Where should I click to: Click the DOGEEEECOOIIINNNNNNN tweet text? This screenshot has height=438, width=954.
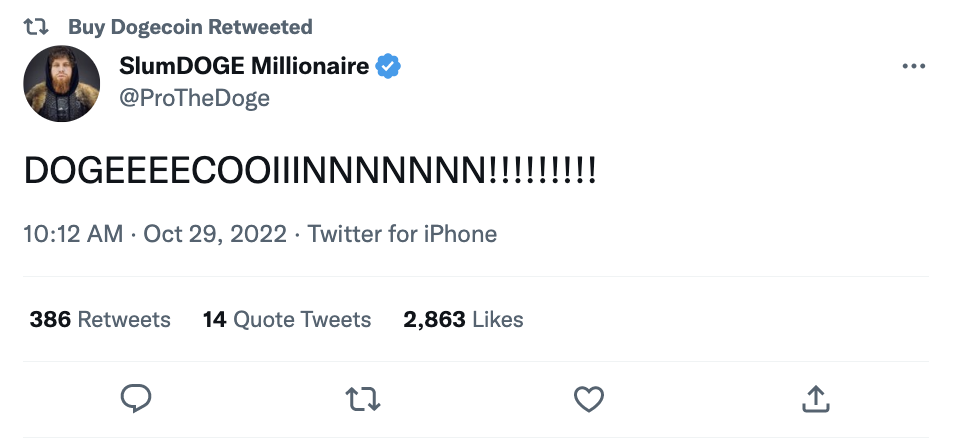pos(310,172)
